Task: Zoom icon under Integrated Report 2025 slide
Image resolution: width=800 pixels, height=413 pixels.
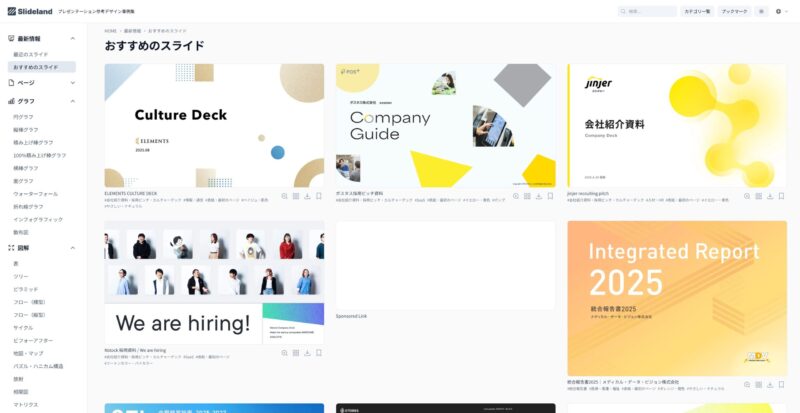Action: 747,384
